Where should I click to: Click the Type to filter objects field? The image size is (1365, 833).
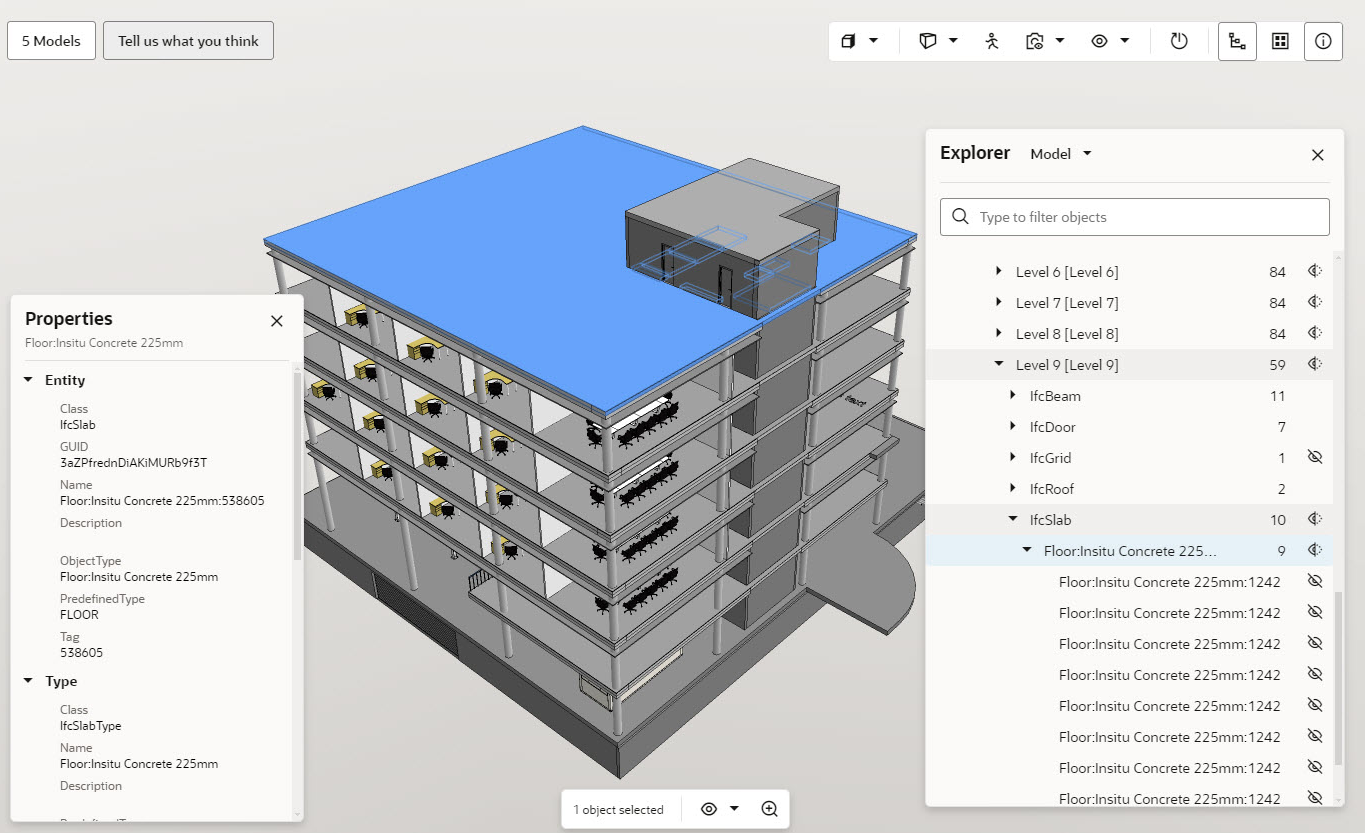(x=1135, y=217)
